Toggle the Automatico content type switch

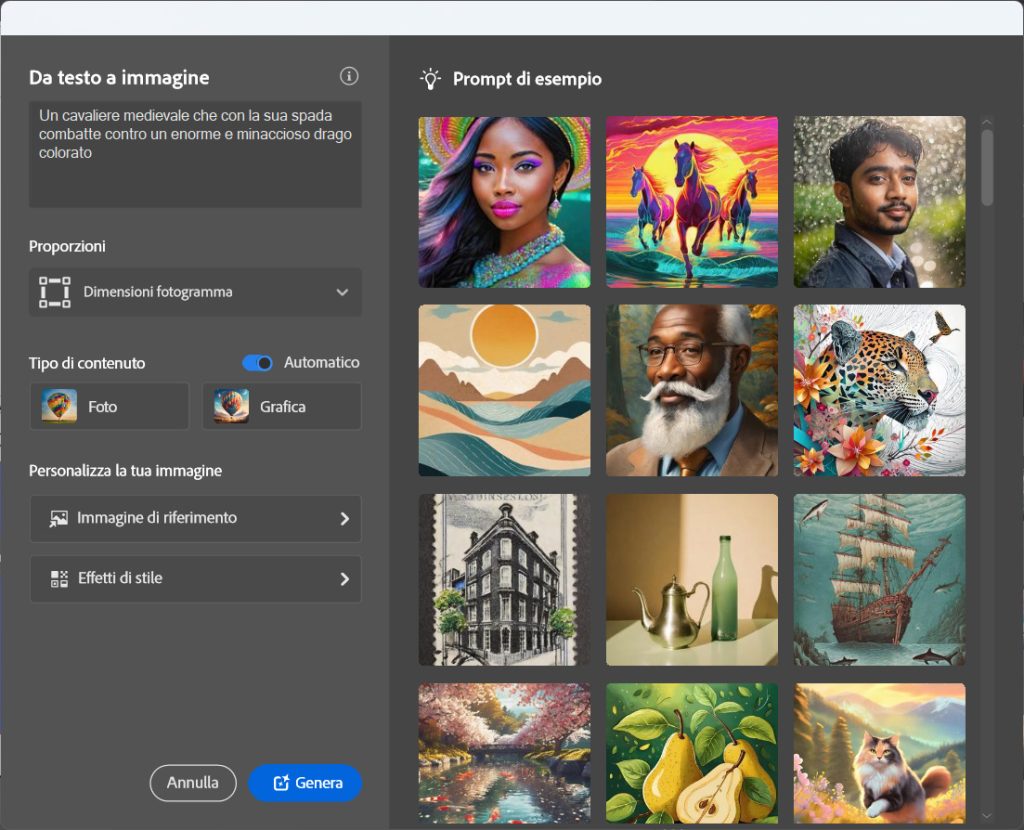click(257, 363)
